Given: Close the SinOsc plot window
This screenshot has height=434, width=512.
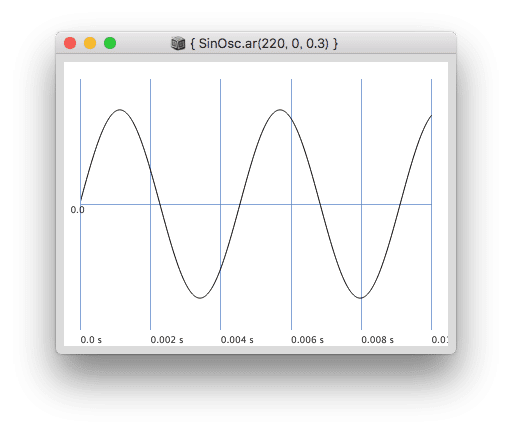Looking at the screenshot, I should (x=70, y=43).
